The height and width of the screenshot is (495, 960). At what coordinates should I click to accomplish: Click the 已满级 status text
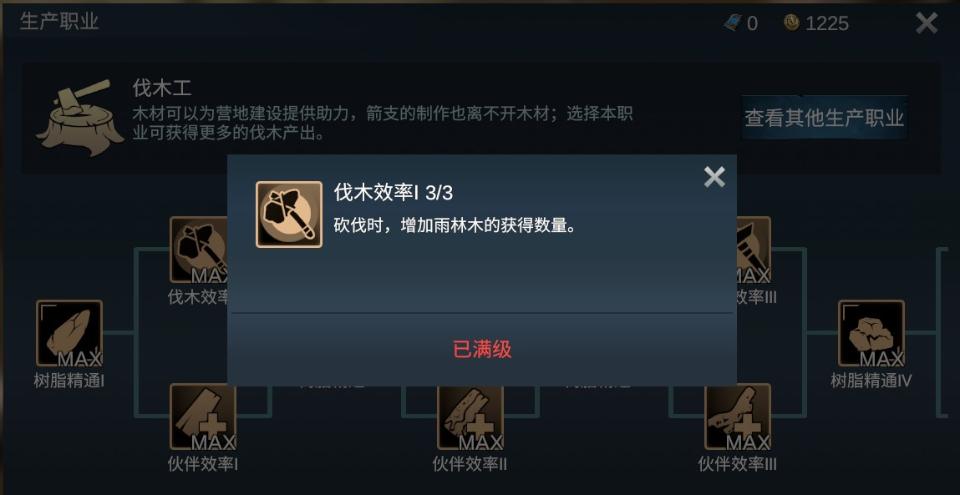click(482, 350)
